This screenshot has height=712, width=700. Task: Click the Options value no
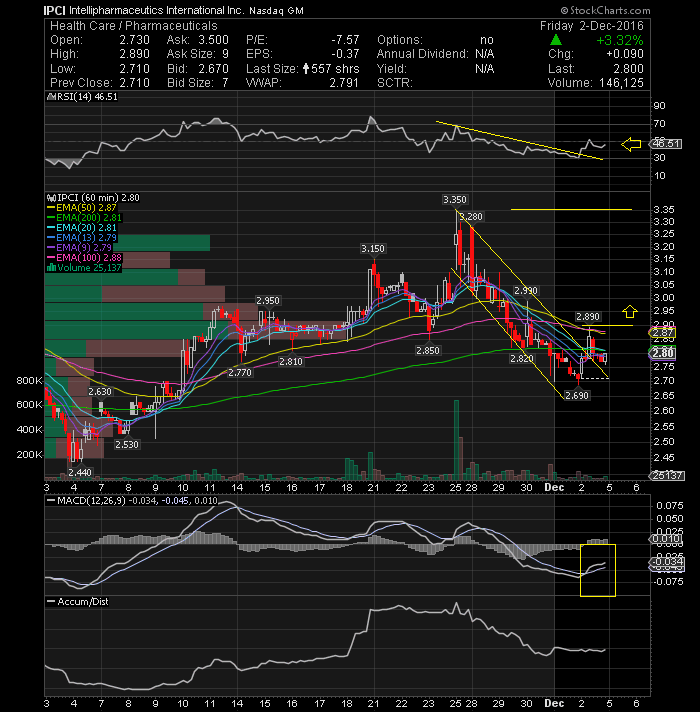pyautogui.click(x=487, y=40)
